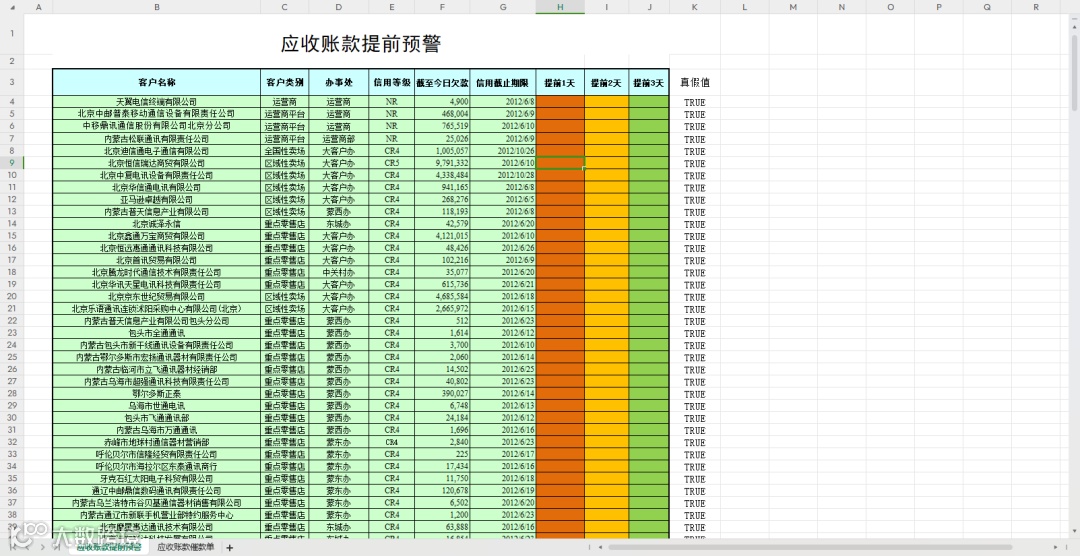Select the debt amount 390,027
The width and height of the screenshot is (1080, 556).
442,394
